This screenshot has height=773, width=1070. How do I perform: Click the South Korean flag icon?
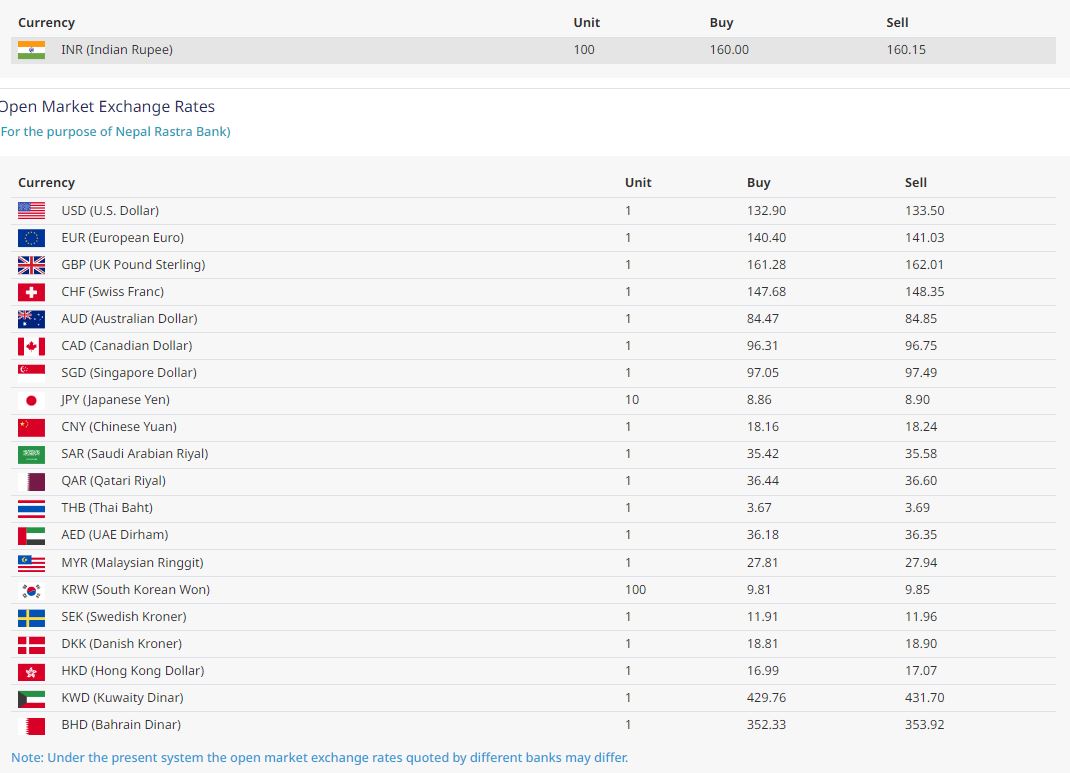point(31,590)
